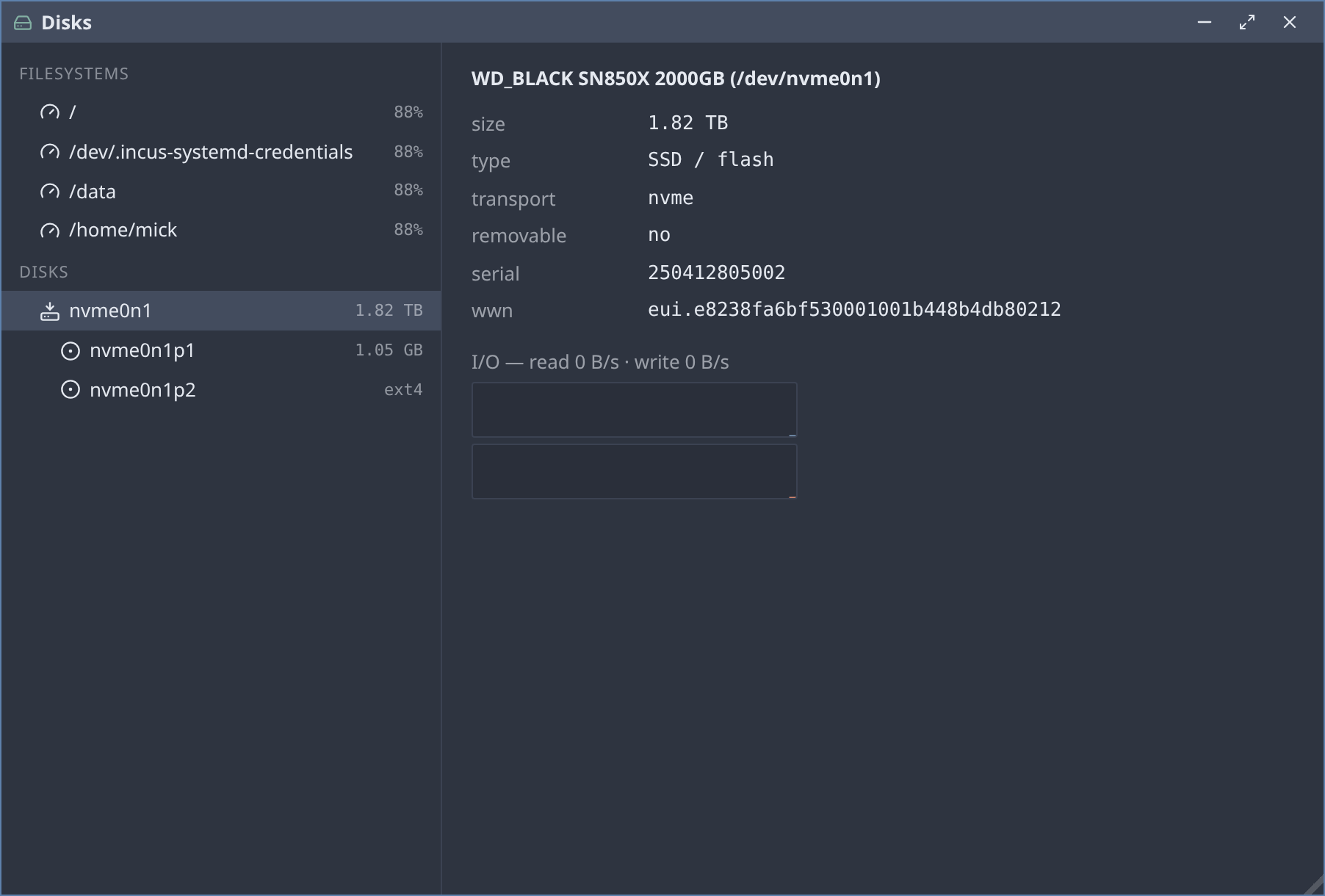Open the /data filesystem entry

click(221, 192)
